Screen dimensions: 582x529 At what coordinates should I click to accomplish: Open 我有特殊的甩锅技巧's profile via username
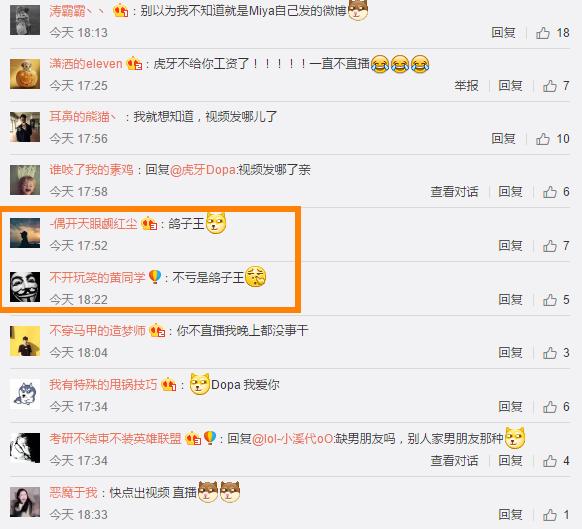103,385
